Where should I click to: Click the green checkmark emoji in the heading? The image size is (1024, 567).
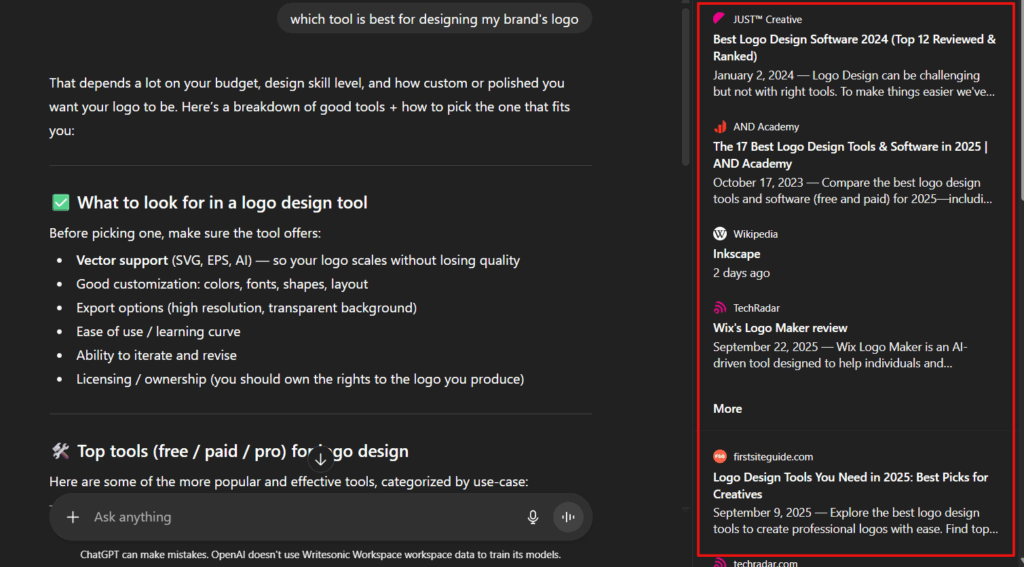click(x=61, y=203)
